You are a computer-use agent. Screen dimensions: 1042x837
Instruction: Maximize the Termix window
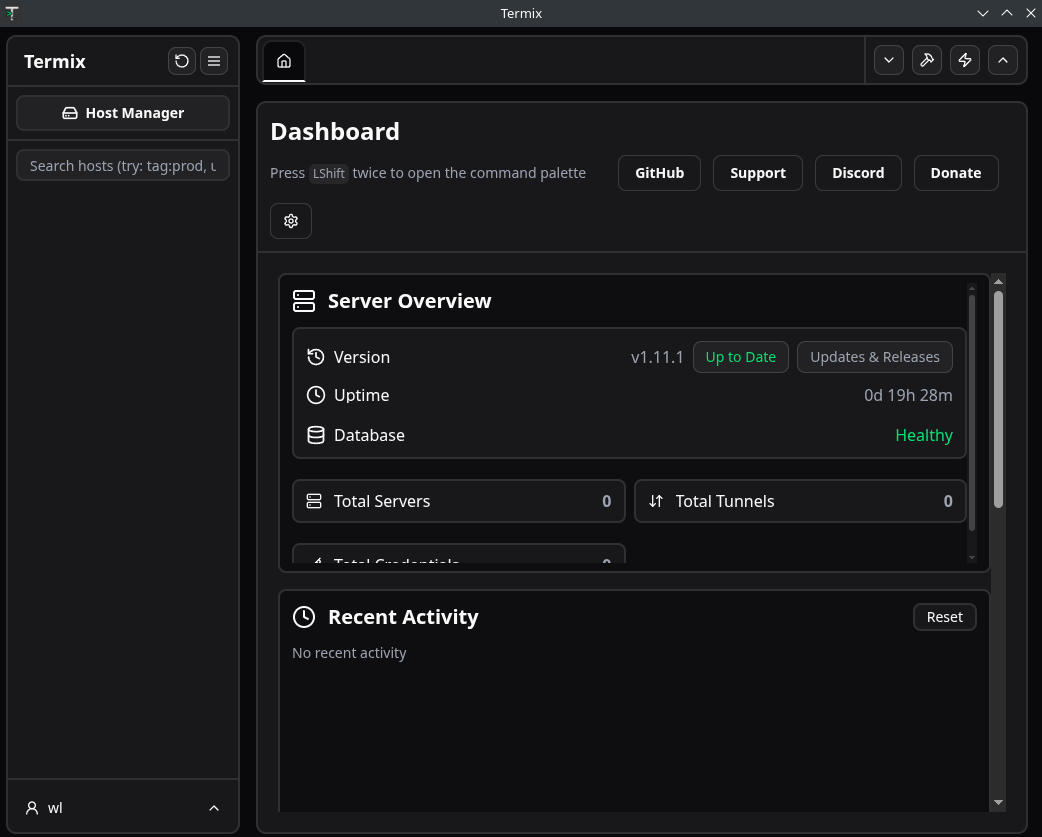(1007, 13)
